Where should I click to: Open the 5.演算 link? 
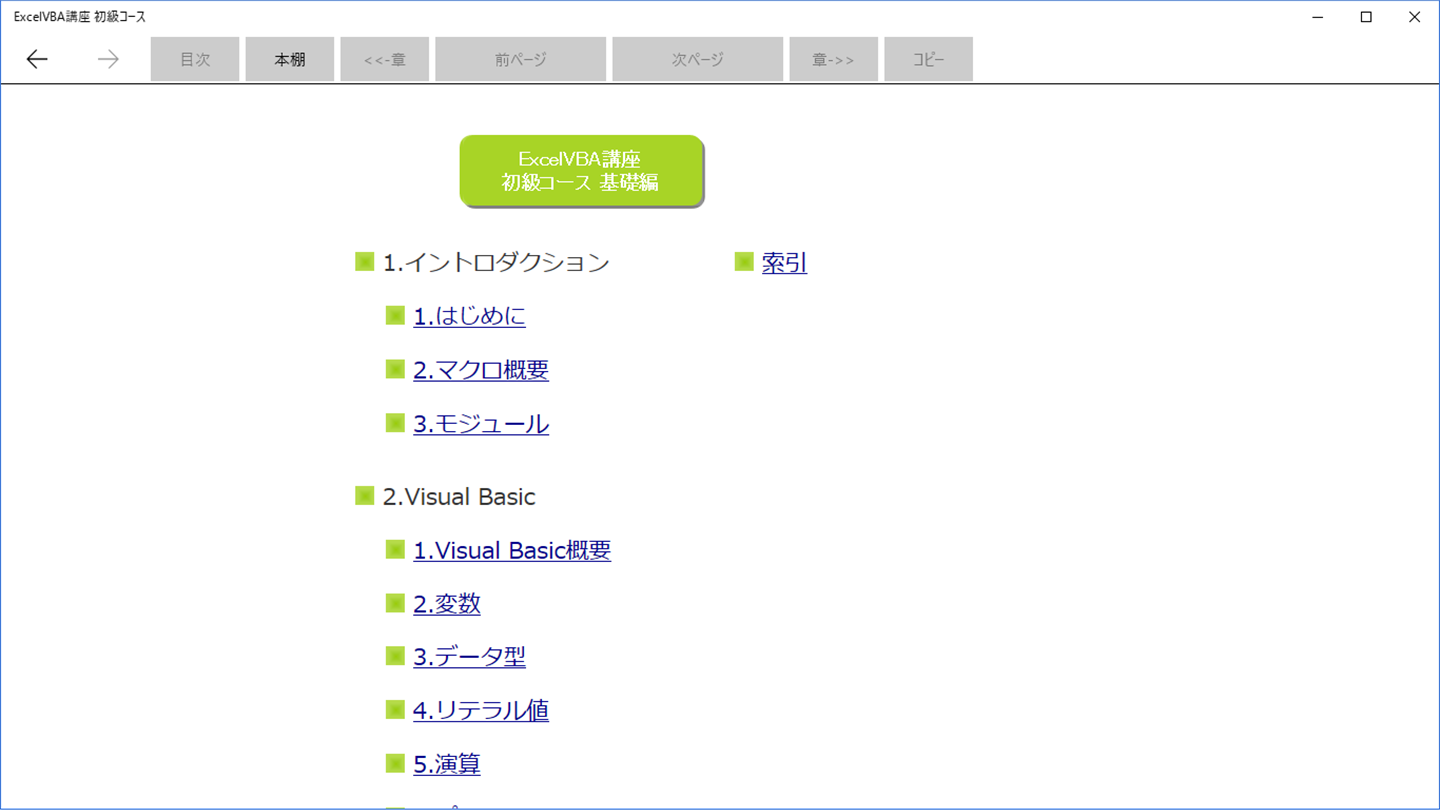447,764
